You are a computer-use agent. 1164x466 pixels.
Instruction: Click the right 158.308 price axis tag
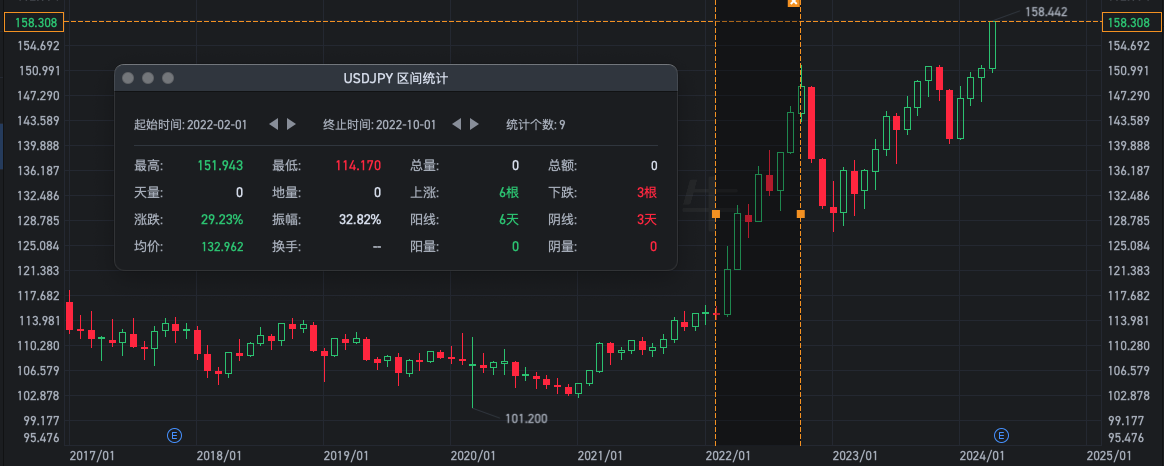click(1133, 23)
